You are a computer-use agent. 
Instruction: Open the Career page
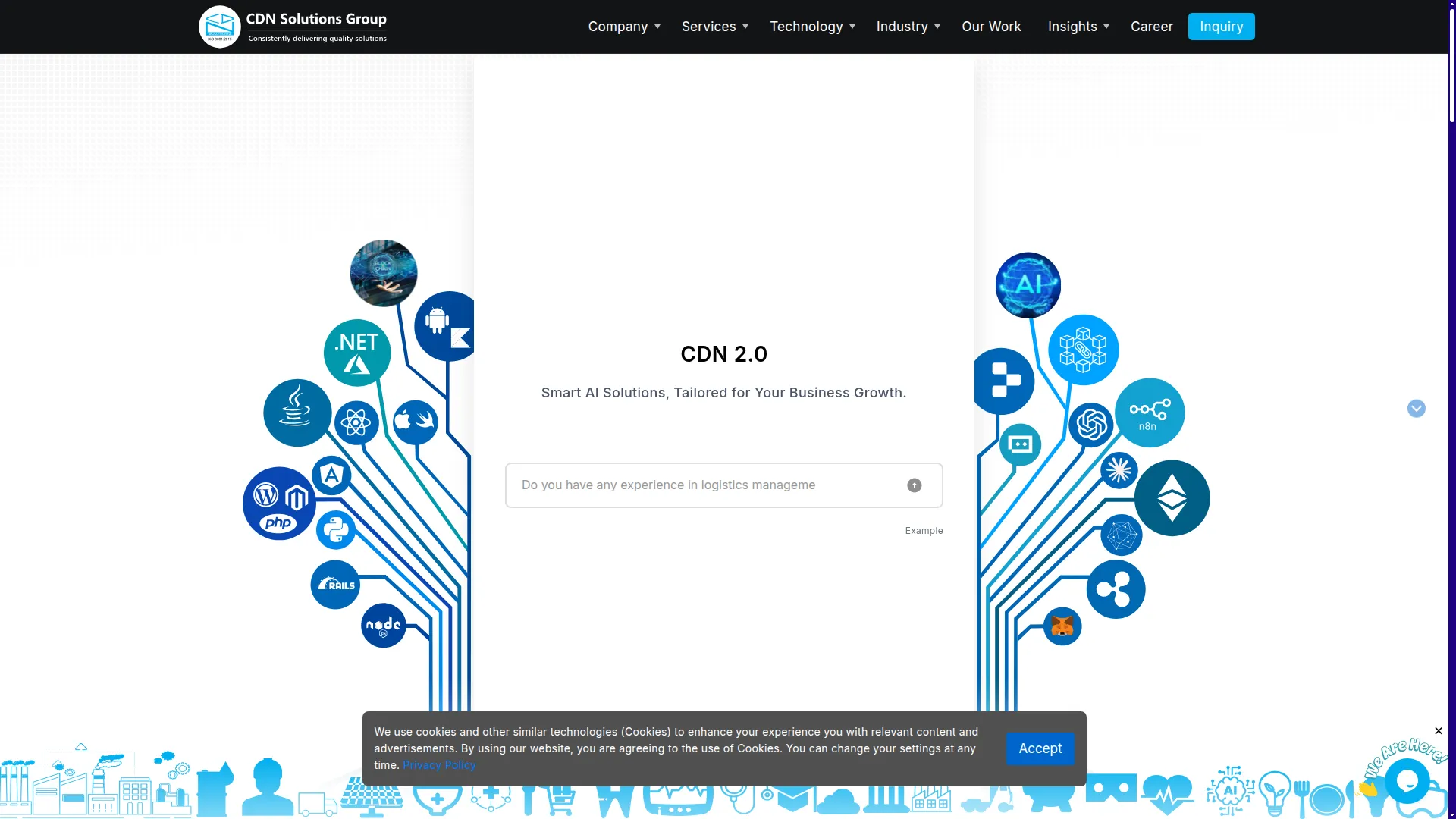point(1152,27)
